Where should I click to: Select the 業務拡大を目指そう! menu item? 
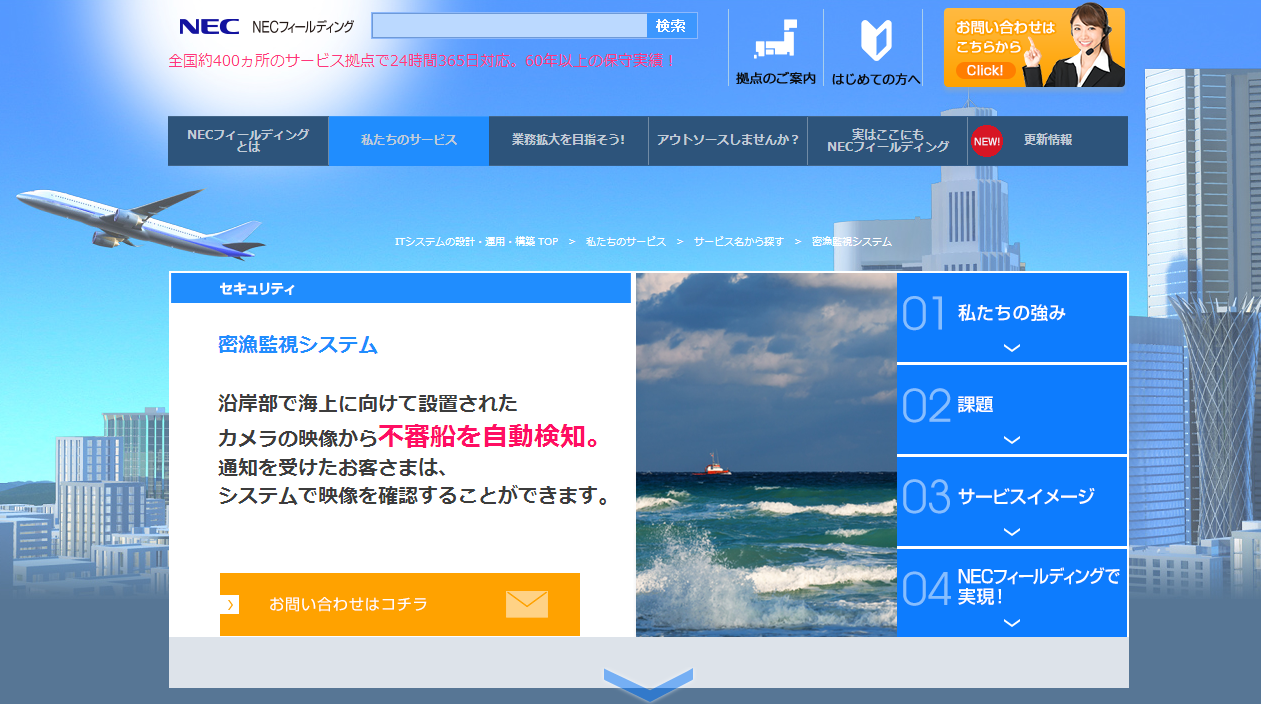coord(568,140)
